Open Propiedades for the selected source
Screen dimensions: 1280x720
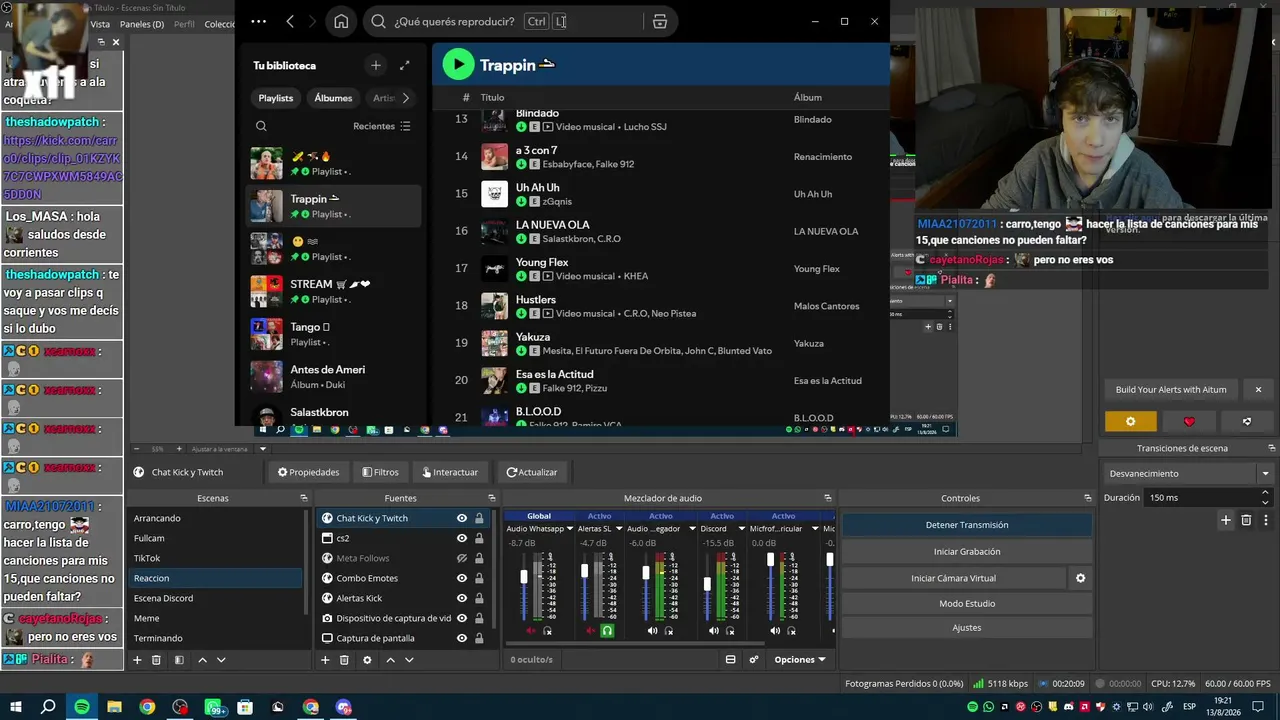(308, 472)
